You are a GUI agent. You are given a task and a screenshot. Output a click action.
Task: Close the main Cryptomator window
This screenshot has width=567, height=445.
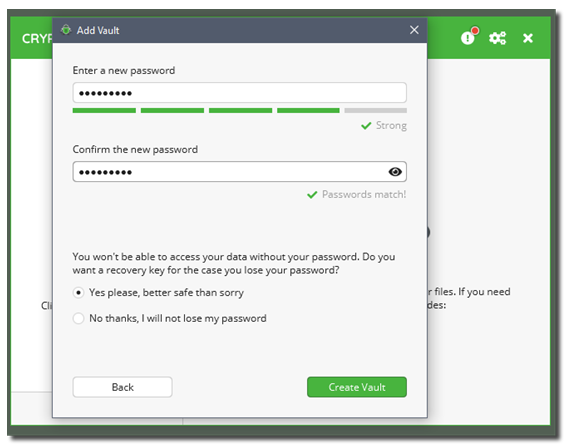pyautogui.click(x=528, y=38)
